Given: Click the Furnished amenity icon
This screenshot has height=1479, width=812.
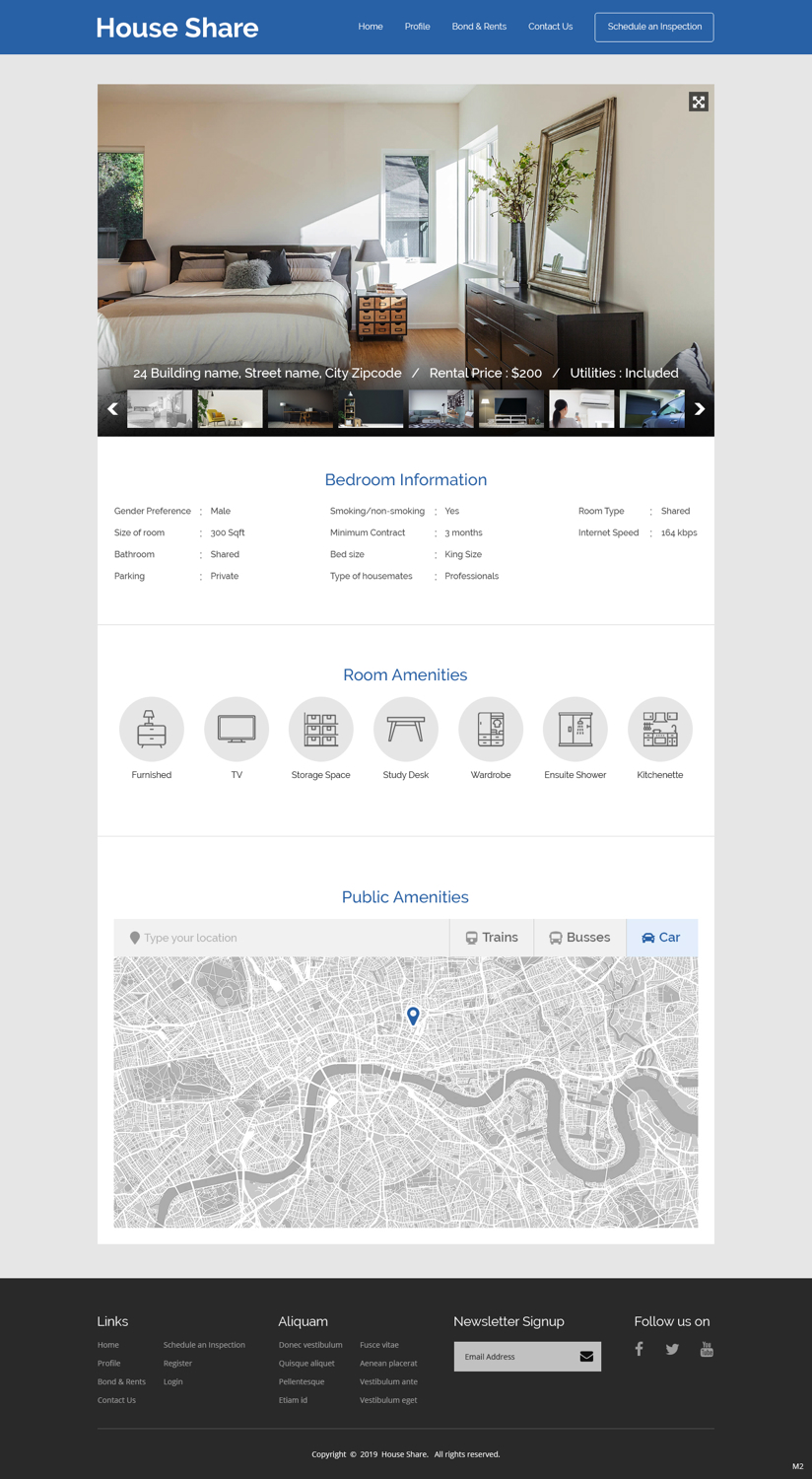Looking at the screenshot, I should pyautogui.click(x=152, y=730).
